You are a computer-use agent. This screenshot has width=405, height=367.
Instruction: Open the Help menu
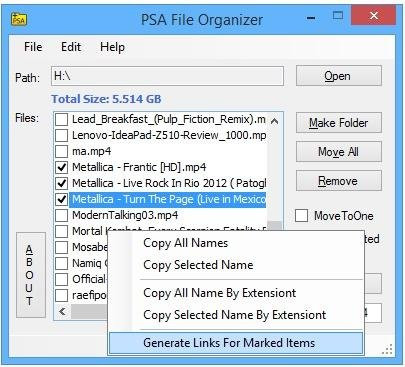(x=112, y=47)
